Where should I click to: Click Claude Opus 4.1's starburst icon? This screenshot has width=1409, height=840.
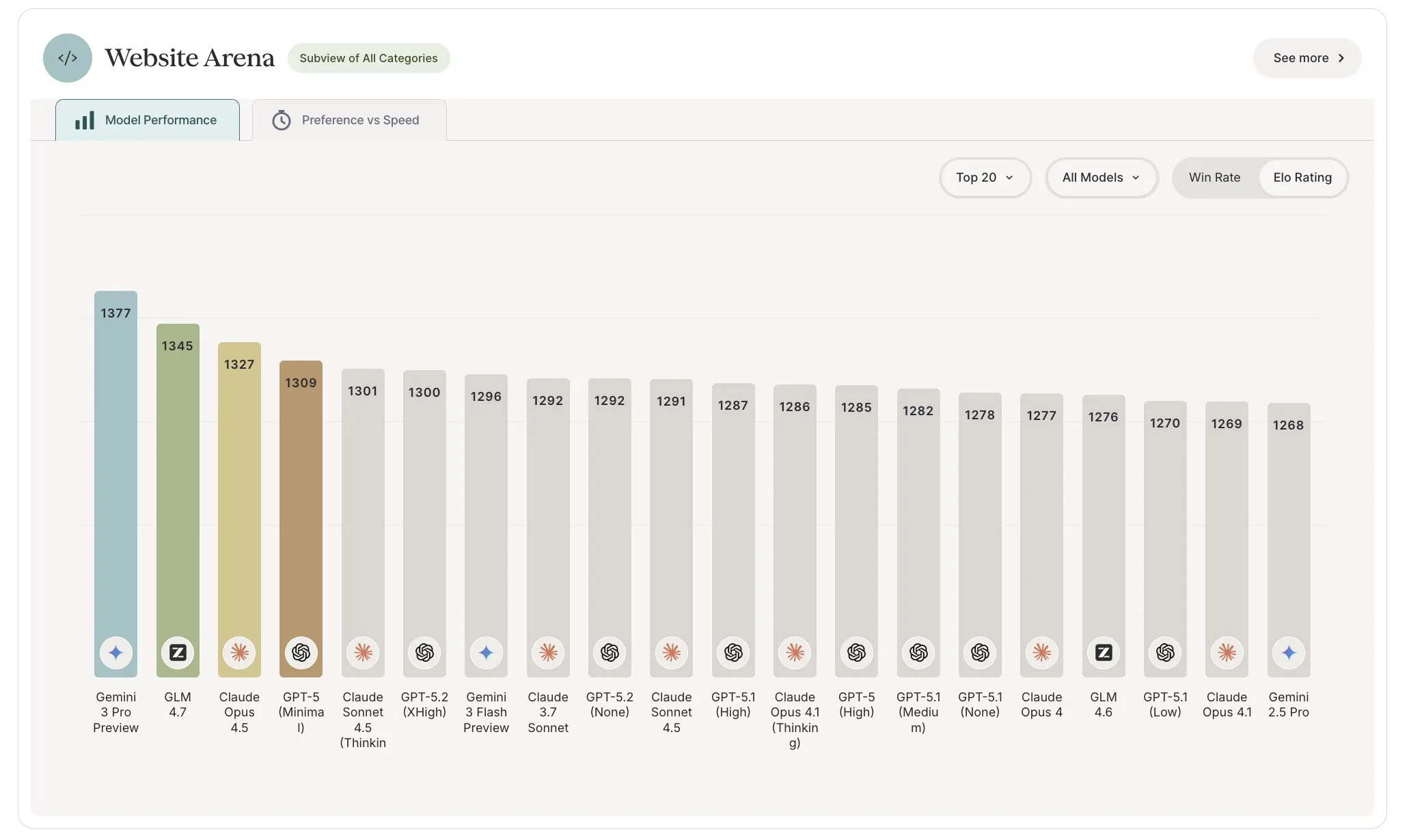click(1227, 653)
